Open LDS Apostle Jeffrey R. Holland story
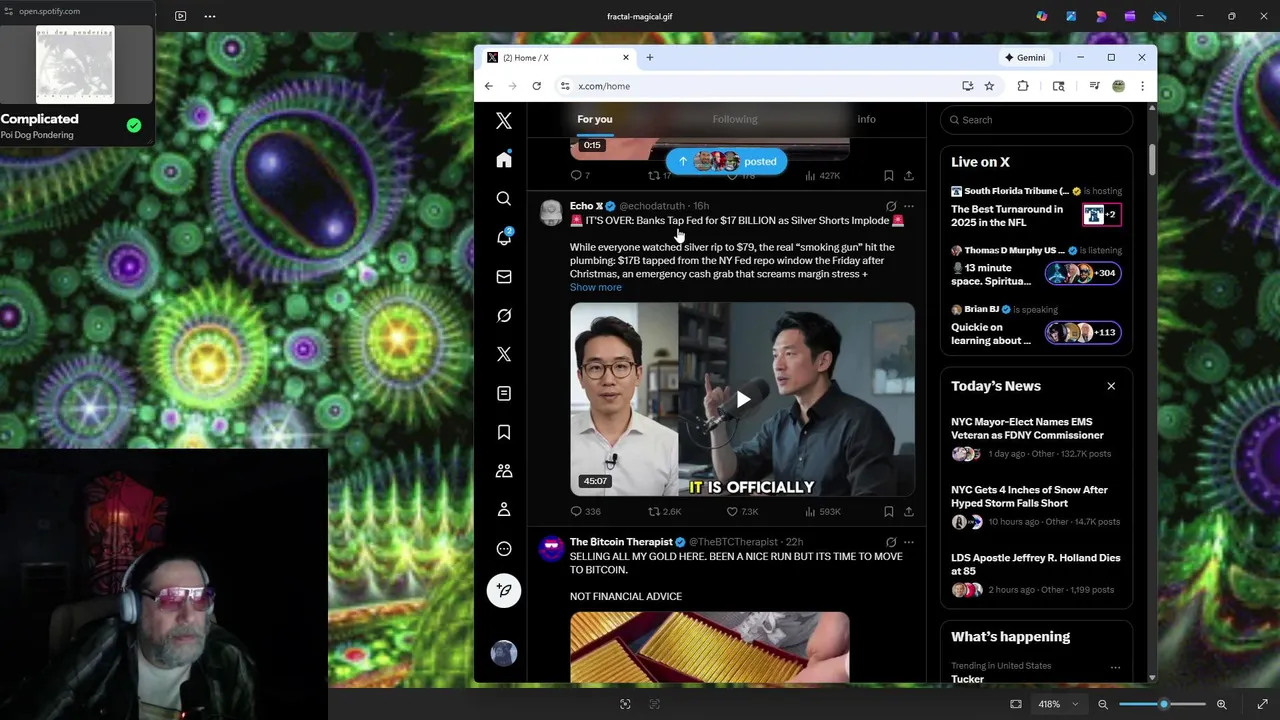 (x=1035, y=564)
